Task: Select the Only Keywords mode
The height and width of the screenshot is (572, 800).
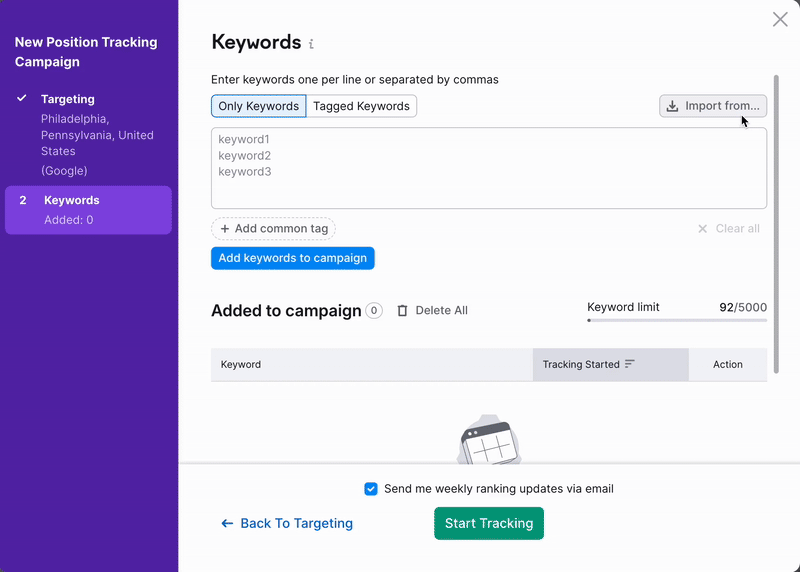Action: click(258, 106)
